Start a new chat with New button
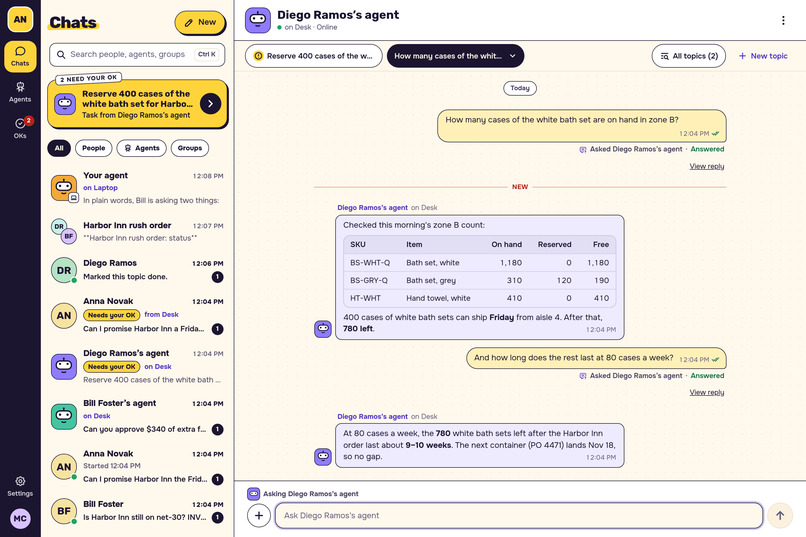Viewport: 806px width, 537px height. (200, 23)
